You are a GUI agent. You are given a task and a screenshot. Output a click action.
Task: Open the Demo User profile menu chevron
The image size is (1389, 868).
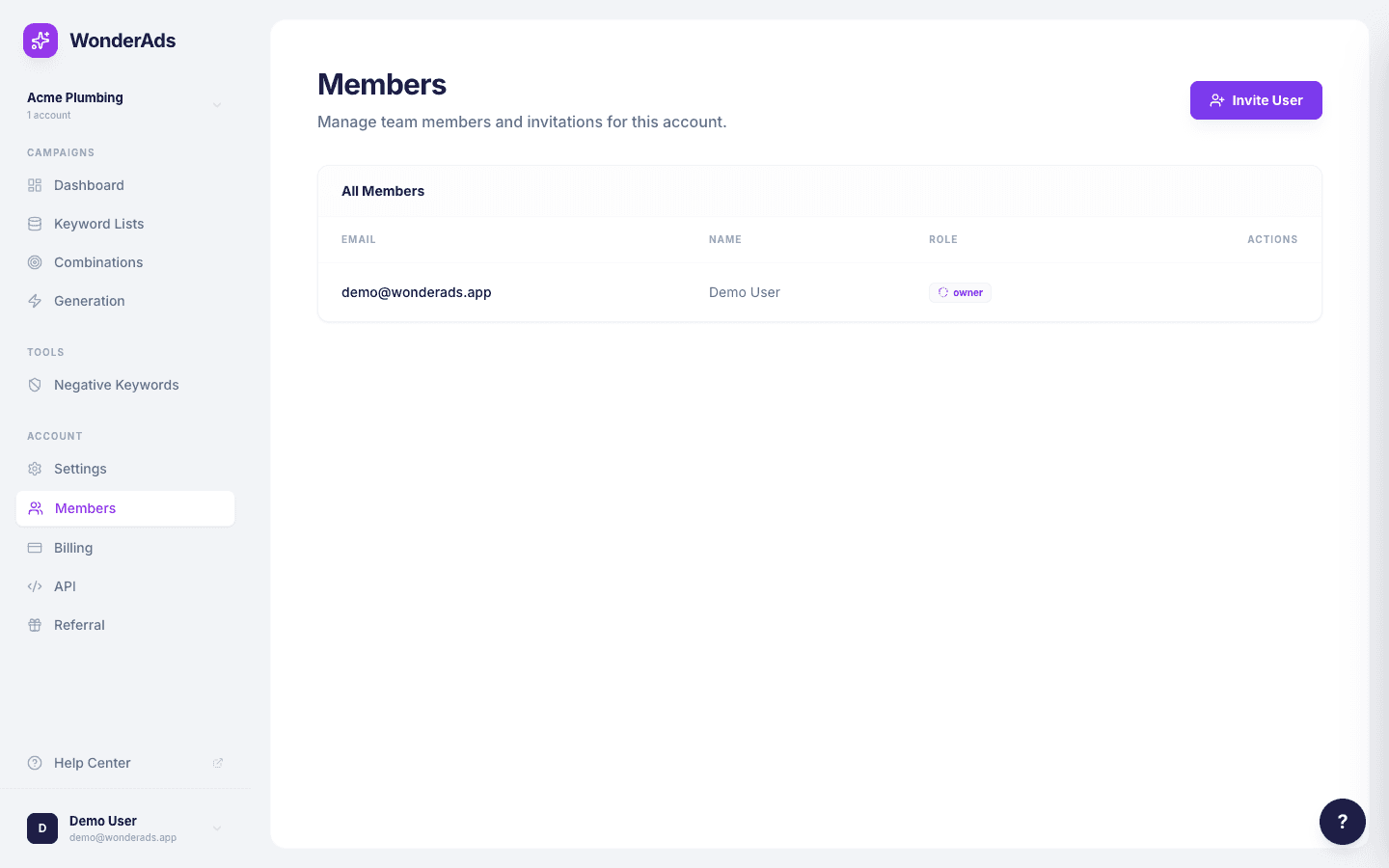(x=217, y=828)
